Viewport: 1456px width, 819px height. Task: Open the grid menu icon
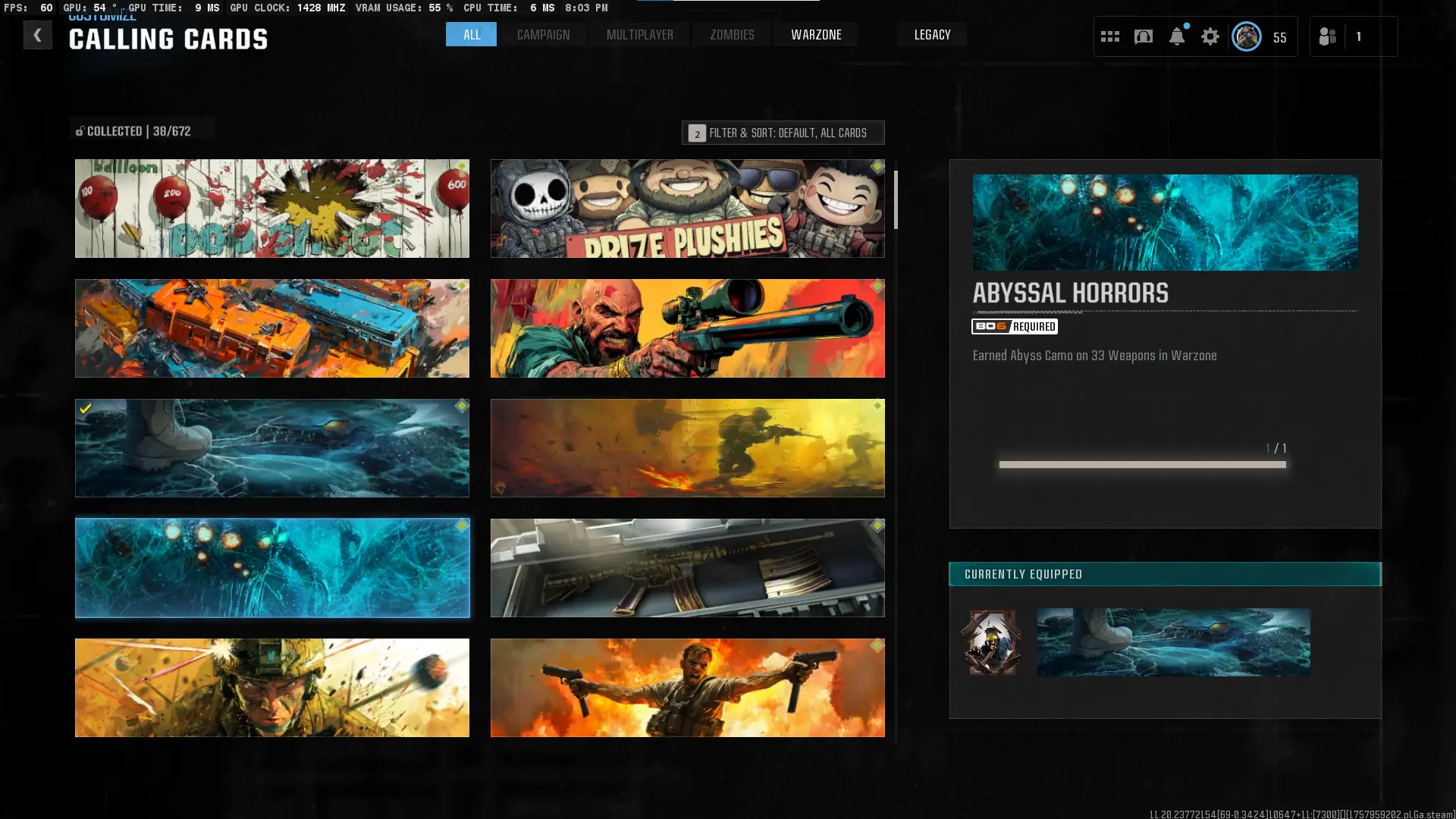(1109, 36)
